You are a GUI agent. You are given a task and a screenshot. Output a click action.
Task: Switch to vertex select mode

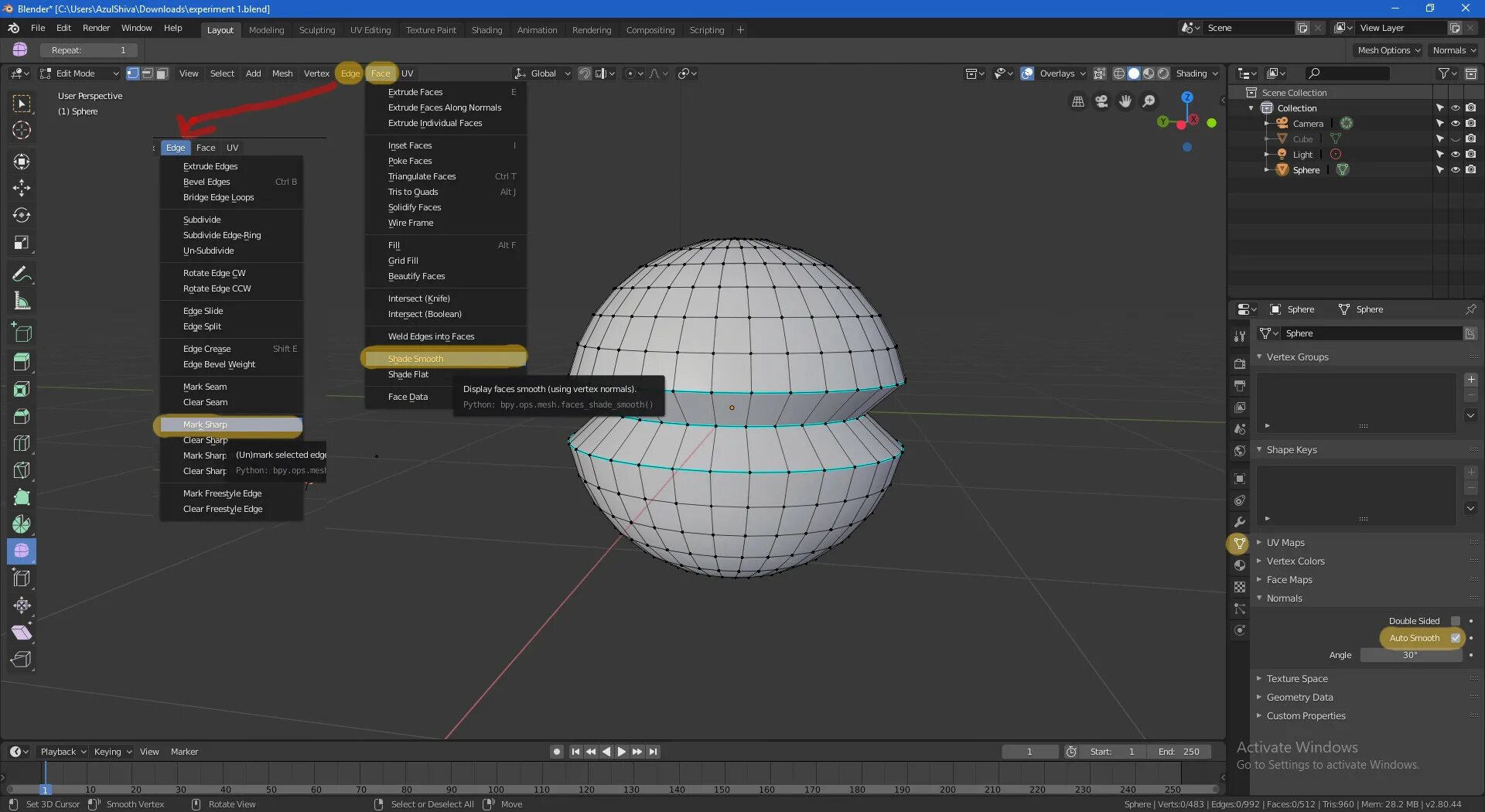click(x=132, y=73)
